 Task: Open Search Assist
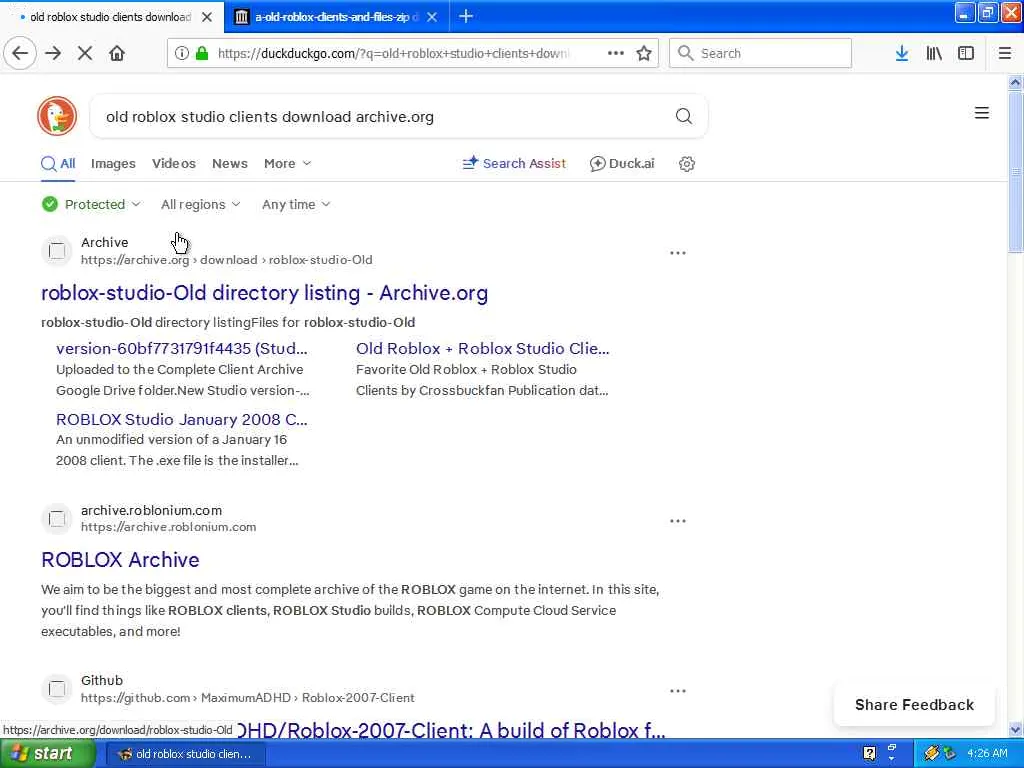coord(514,163)
